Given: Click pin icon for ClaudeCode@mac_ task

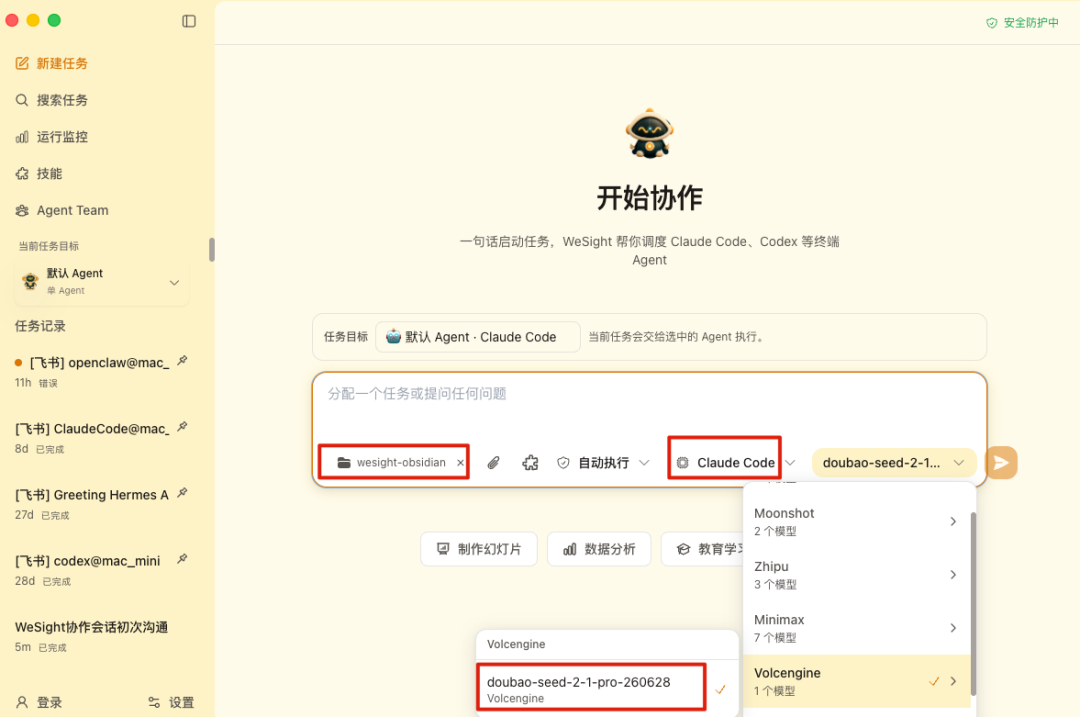Looking at the screenshot, I should click(183, 426).
